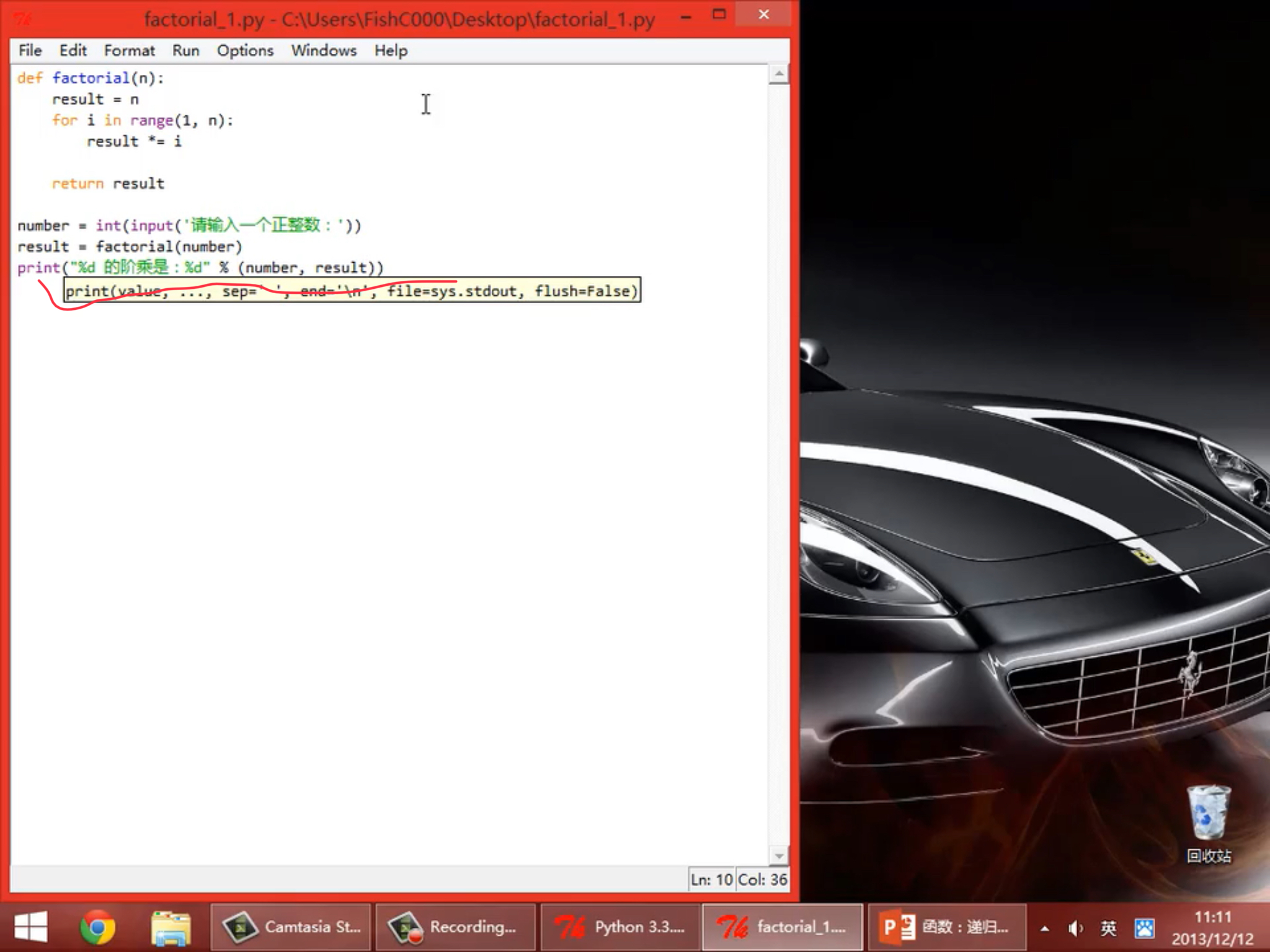This screenshot has width=1270, height=952.
Task: Open the Options menu
Action: tap(245, 51)
